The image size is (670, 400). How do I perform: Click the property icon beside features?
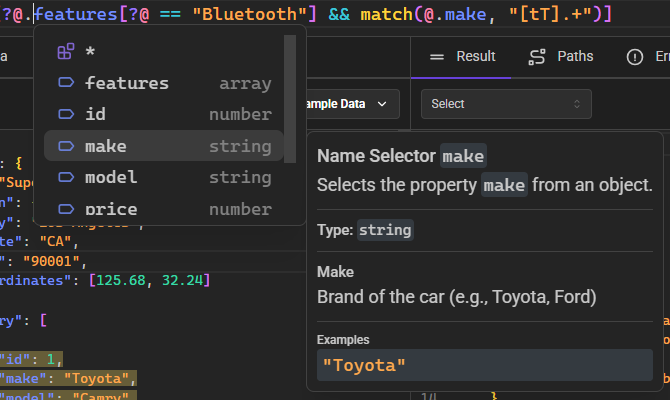(x=66, y=82)
